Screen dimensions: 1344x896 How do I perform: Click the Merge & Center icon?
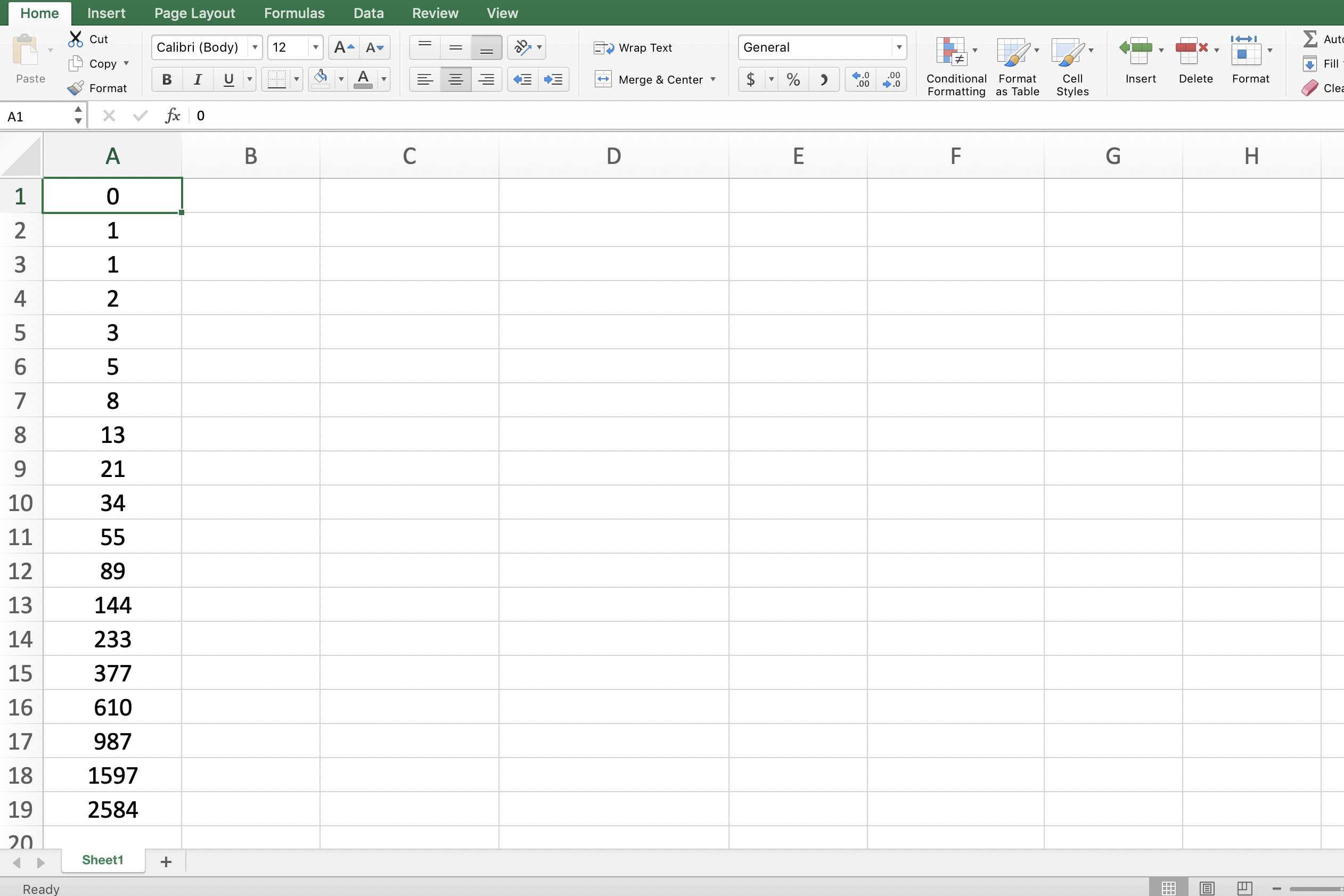(x=656, y=78)
